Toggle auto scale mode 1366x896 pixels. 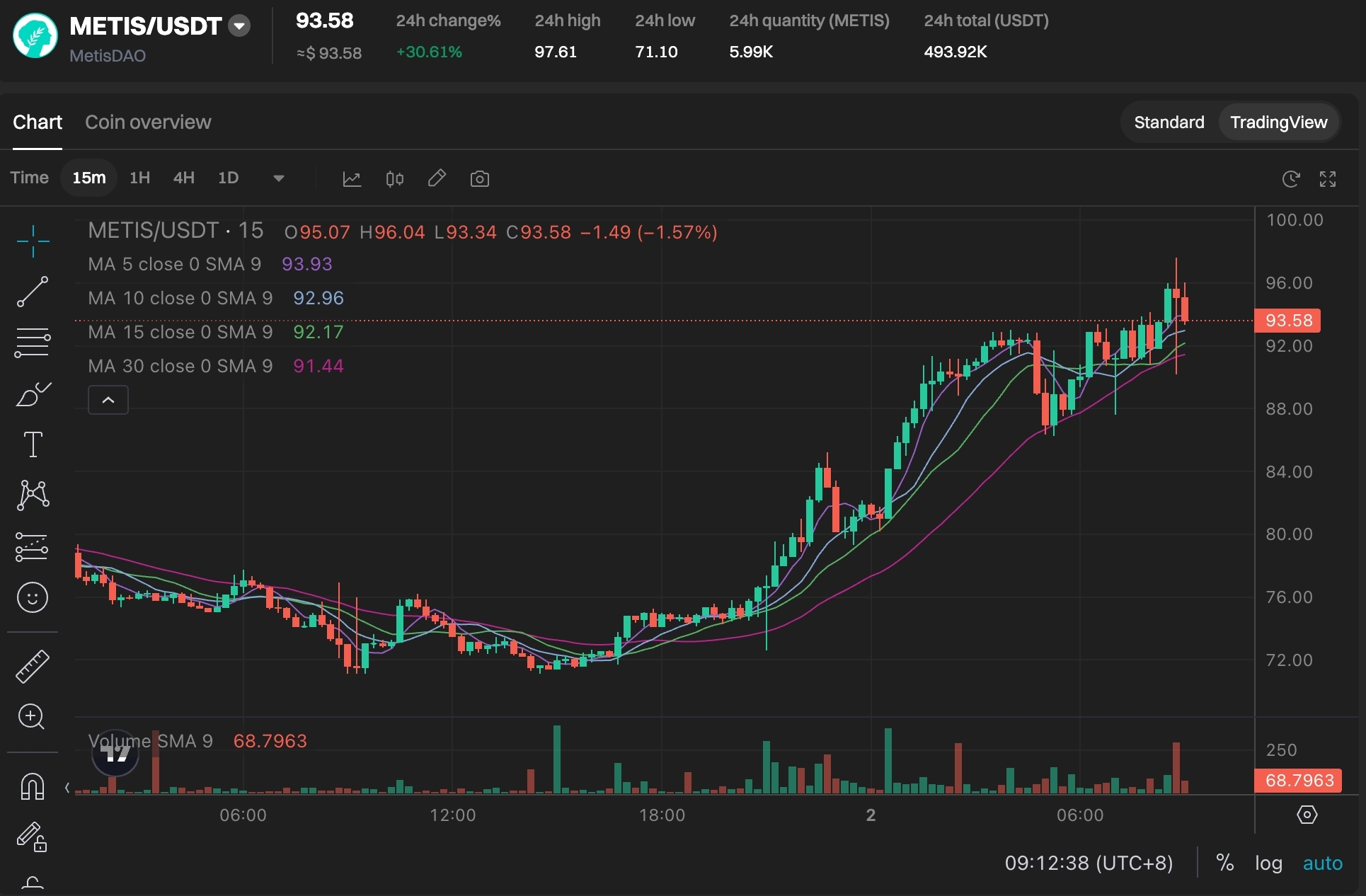tap(1322, 863)
